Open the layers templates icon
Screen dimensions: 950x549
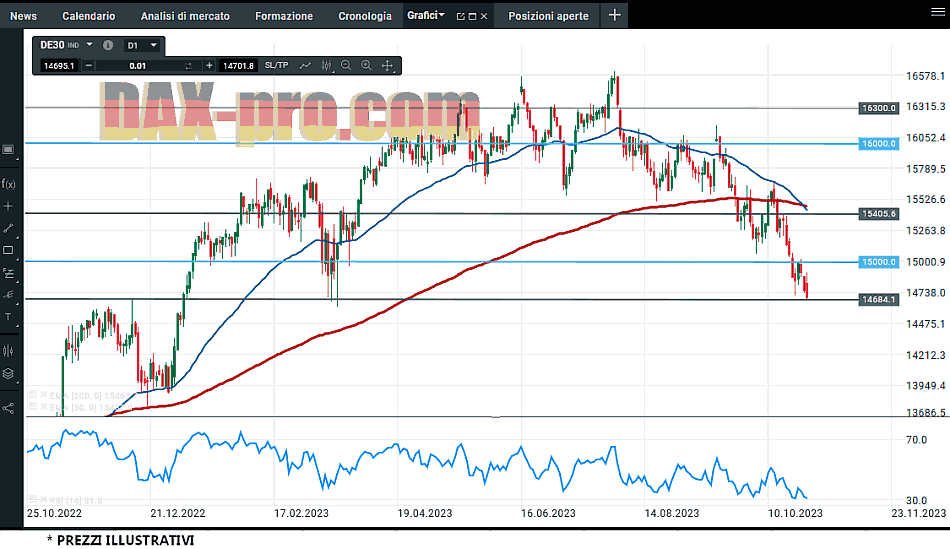(x=8, y=373)
